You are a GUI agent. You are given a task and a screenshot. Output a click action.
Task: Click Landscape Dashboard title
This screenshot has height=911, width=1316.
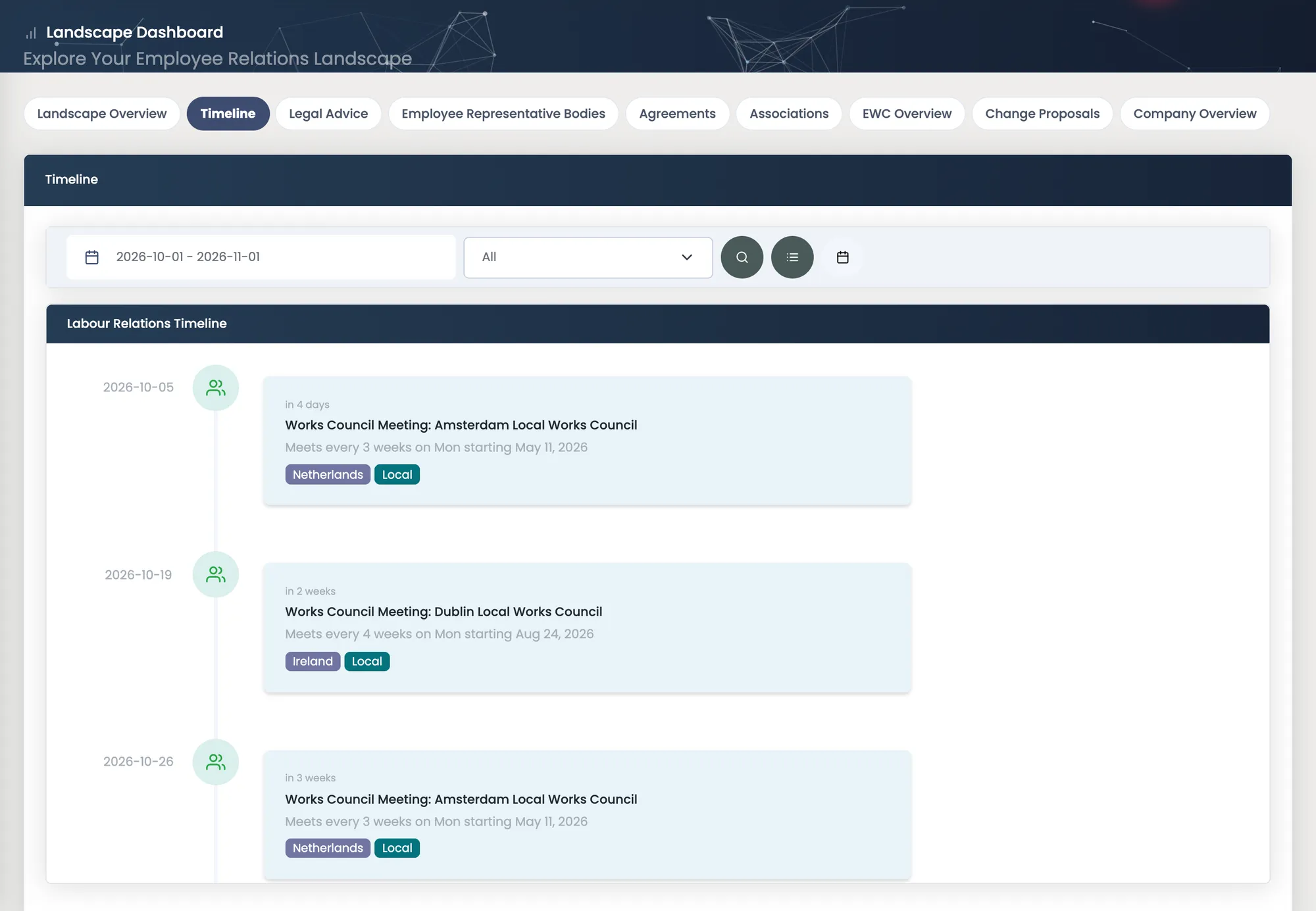click(x=135, y=32)
